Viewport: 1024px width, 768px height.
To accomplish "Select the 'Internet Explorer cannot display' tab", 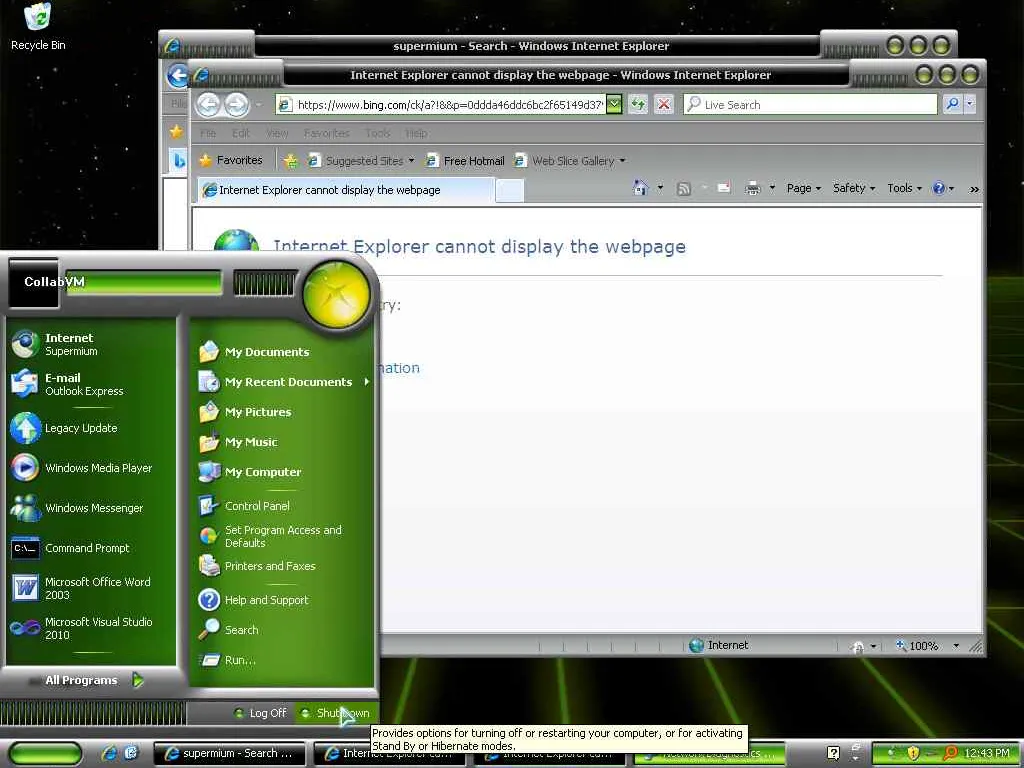I will pyautogui.click(x=345, y=190).
